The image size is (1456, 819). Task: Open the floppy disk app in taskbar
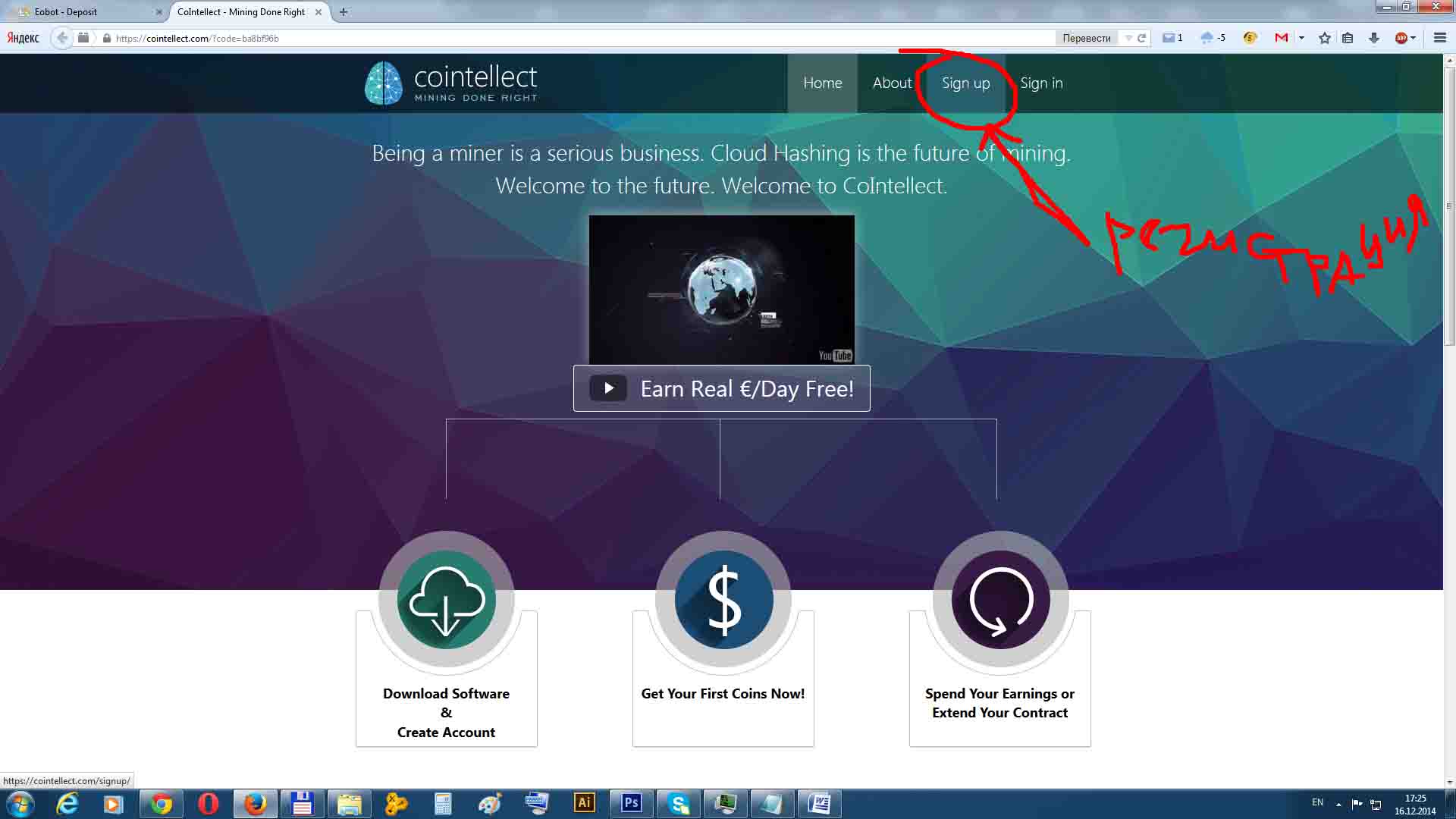click(302, 804)
